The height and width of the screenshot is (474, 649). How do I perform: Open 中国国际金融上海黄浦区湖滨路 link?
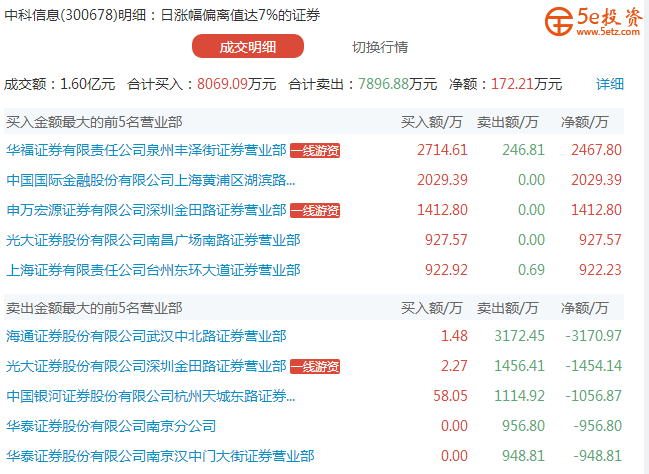coord(151,180)
